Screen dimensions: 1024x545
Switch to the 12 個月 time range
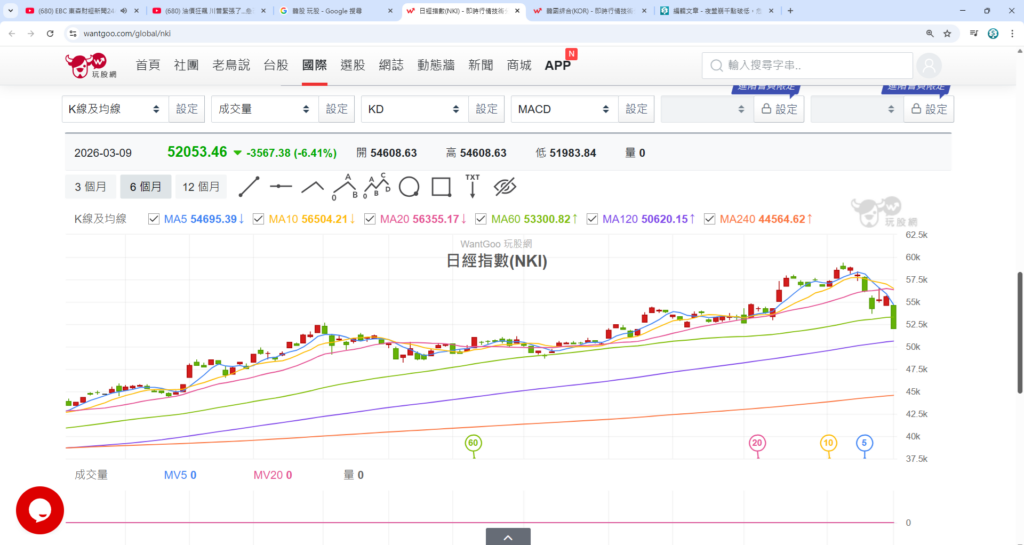click(201, 187)
